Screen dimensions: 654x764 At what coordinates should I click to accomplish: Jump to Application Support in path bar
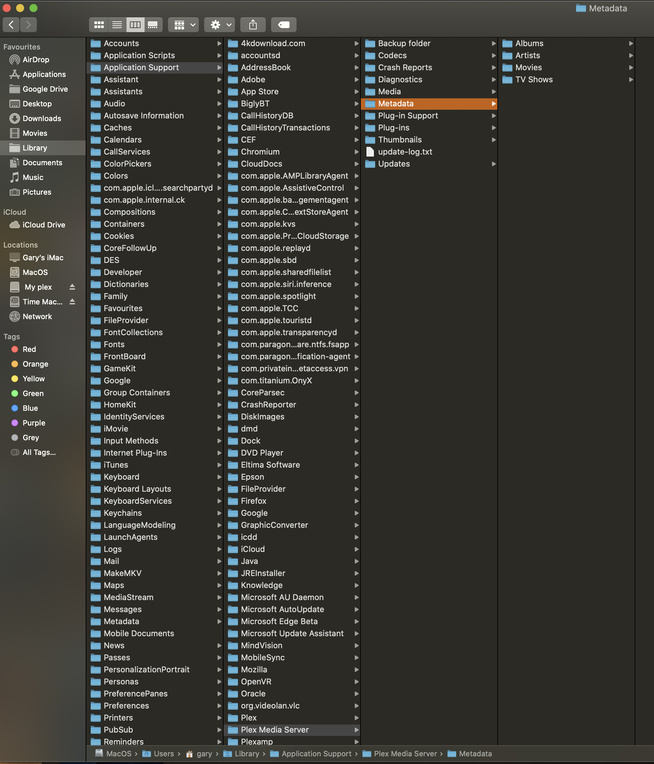[x=311, y=754]
